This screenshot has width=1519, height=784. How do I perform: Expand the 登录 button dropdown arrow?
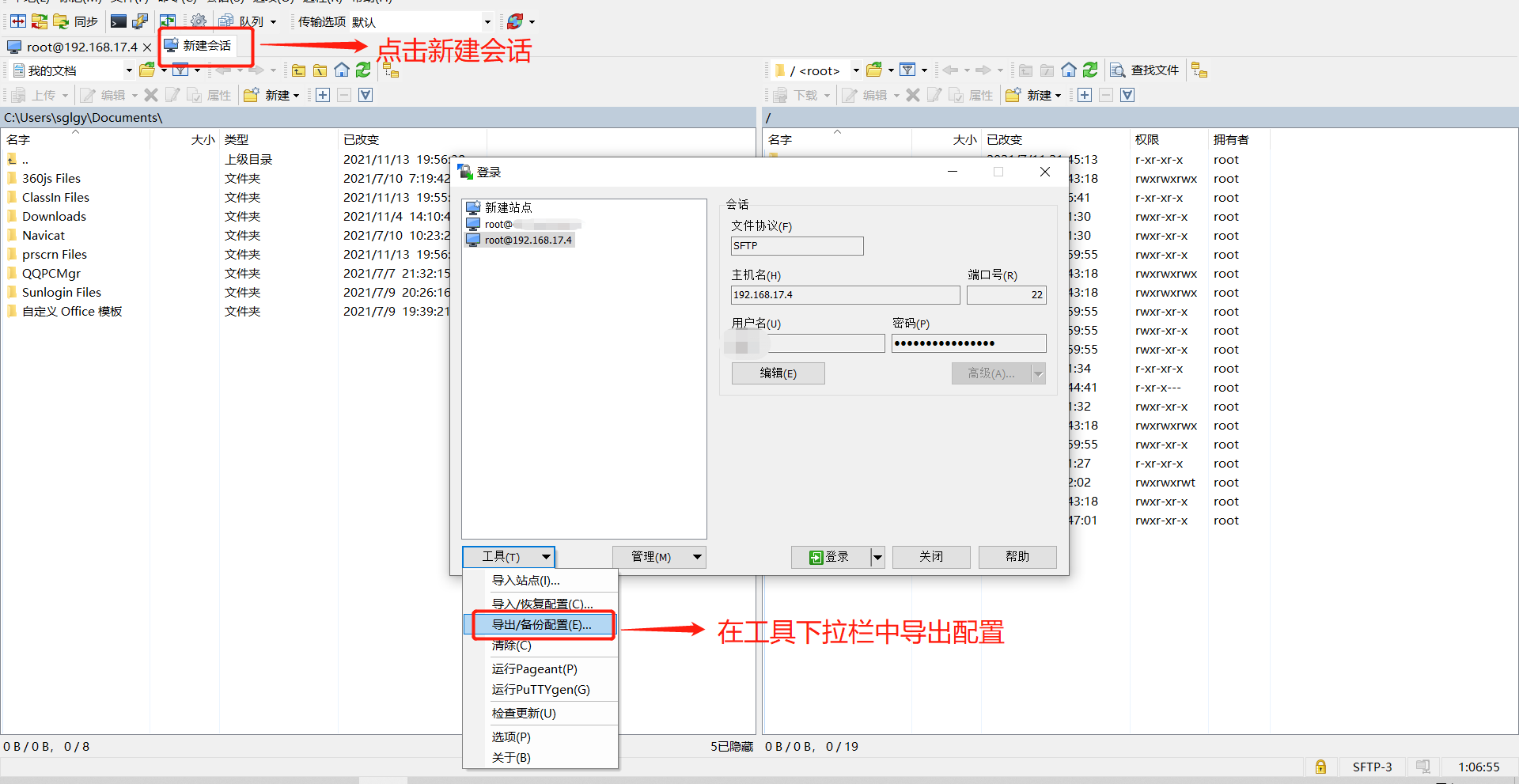[x=878, y=557]
